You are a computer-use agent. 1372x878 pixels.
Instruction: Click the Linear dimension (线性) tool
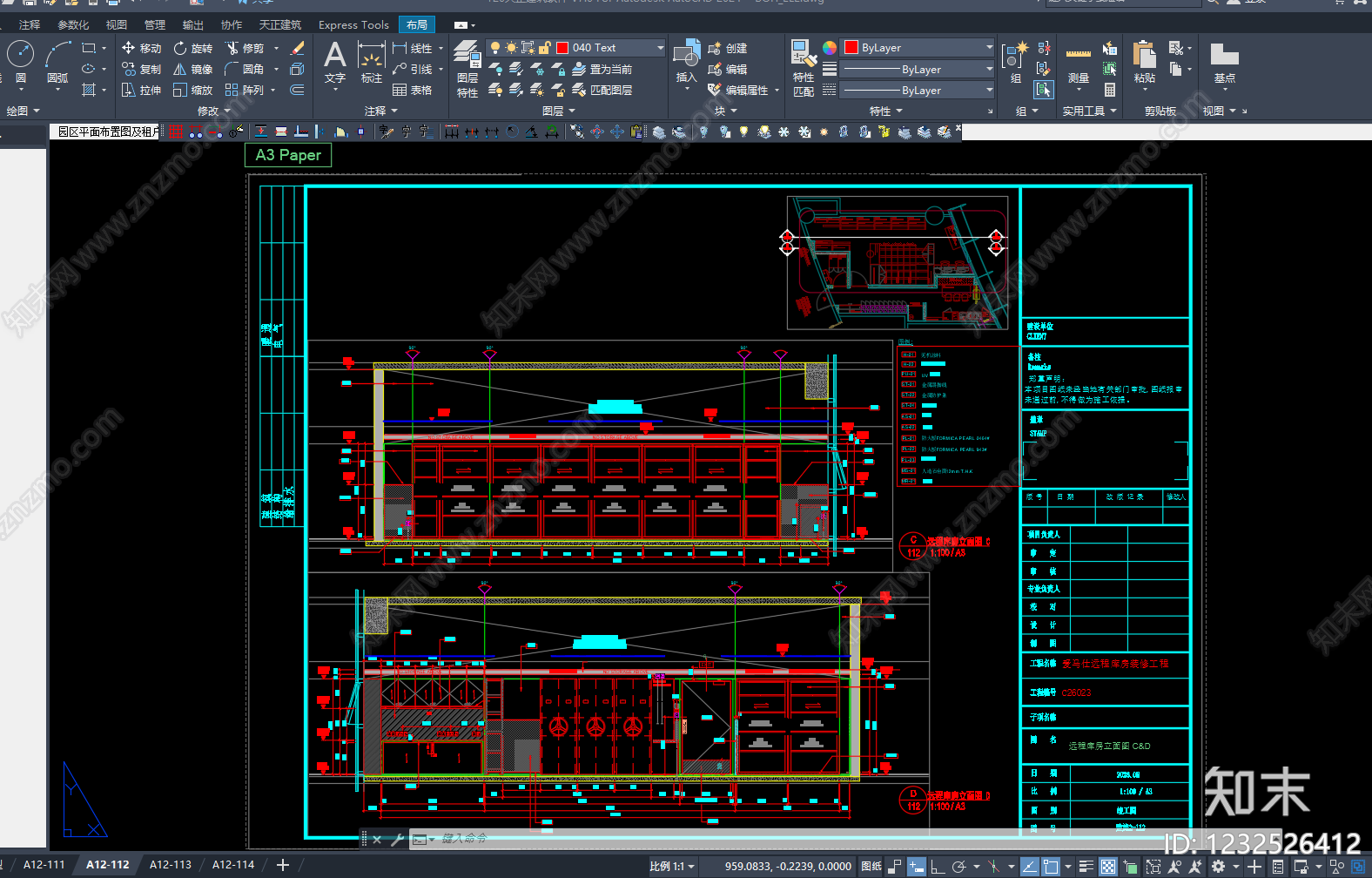tap(413, 48)
